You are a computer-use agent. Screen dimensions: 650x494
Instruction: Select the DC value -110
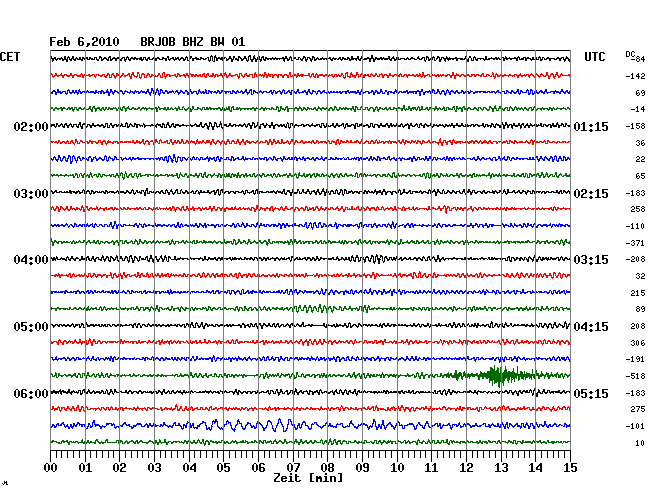click(x=635, y=226)
